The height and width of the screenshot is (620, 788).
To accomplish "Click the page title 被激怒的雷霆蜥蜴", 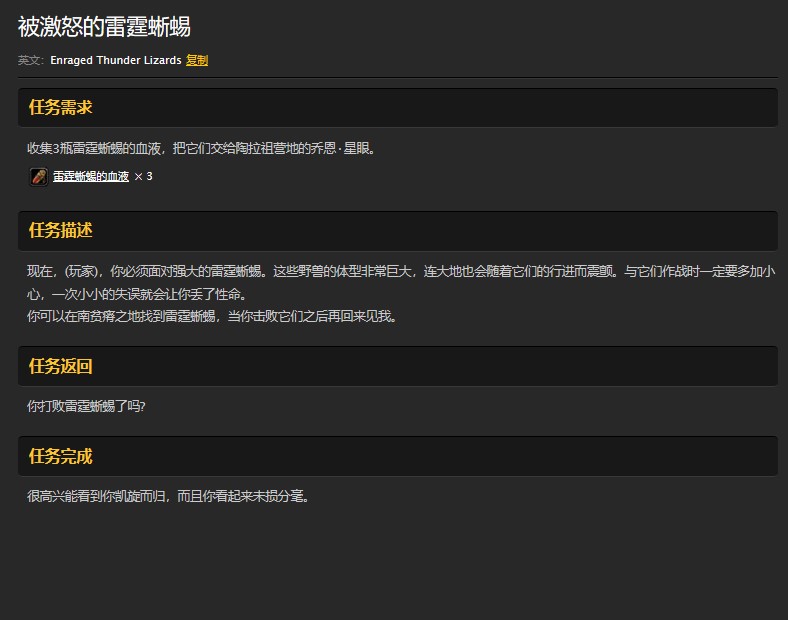I will point(105,27).
